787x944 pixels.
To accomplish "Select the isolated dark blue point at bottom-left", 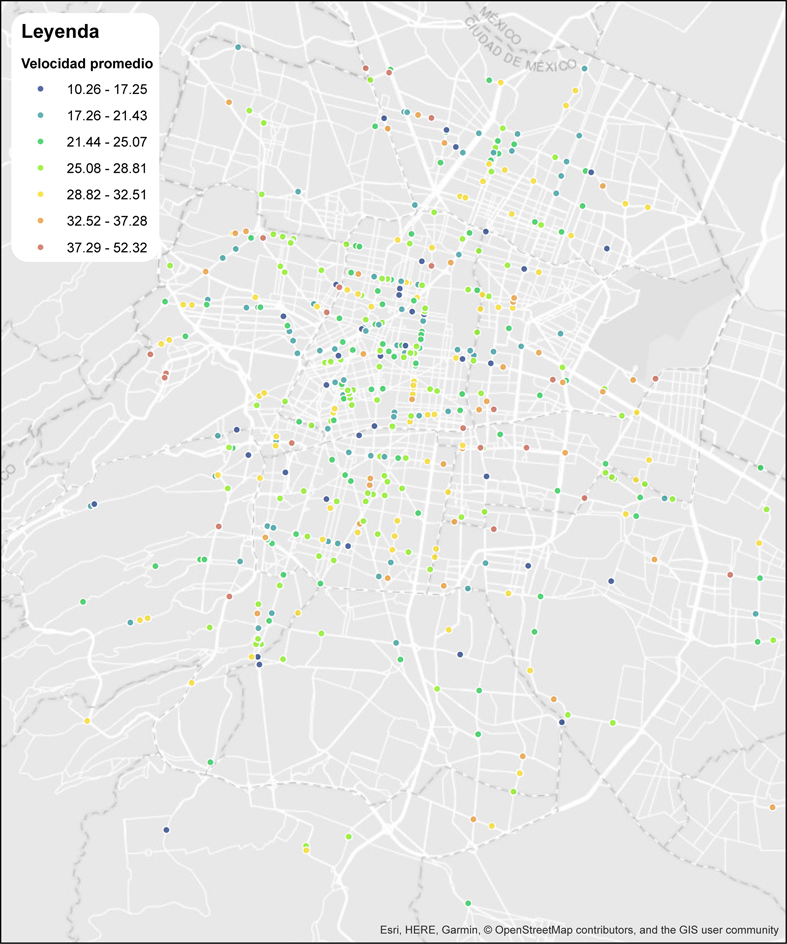I will (x=166, y=830).
